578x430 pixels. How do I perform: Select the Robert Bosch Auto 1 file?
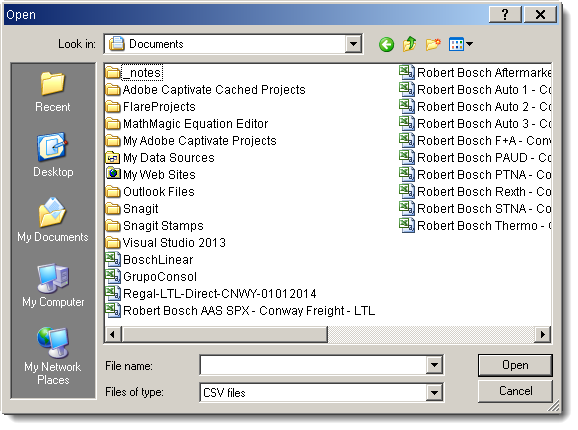click(475, 90)
